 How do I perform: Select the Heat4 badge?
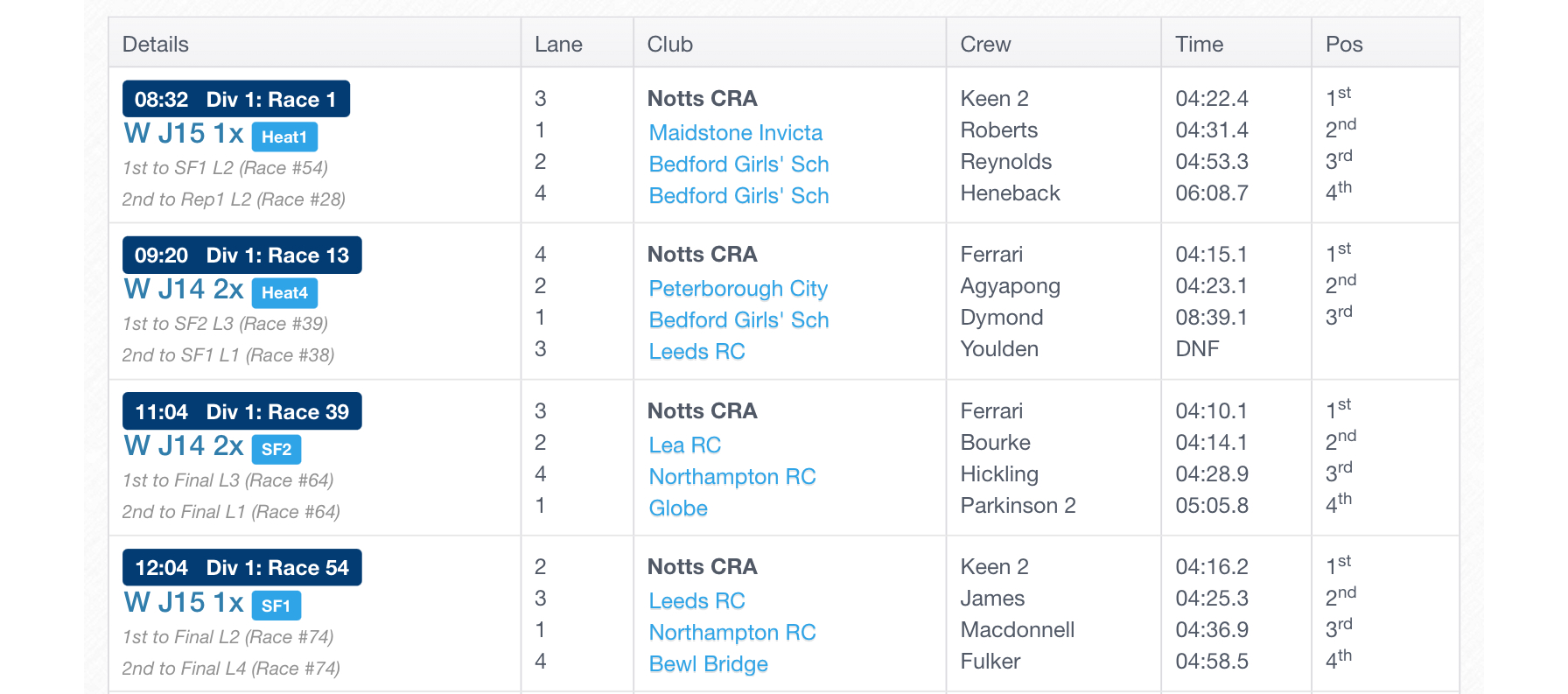point(284,293)
